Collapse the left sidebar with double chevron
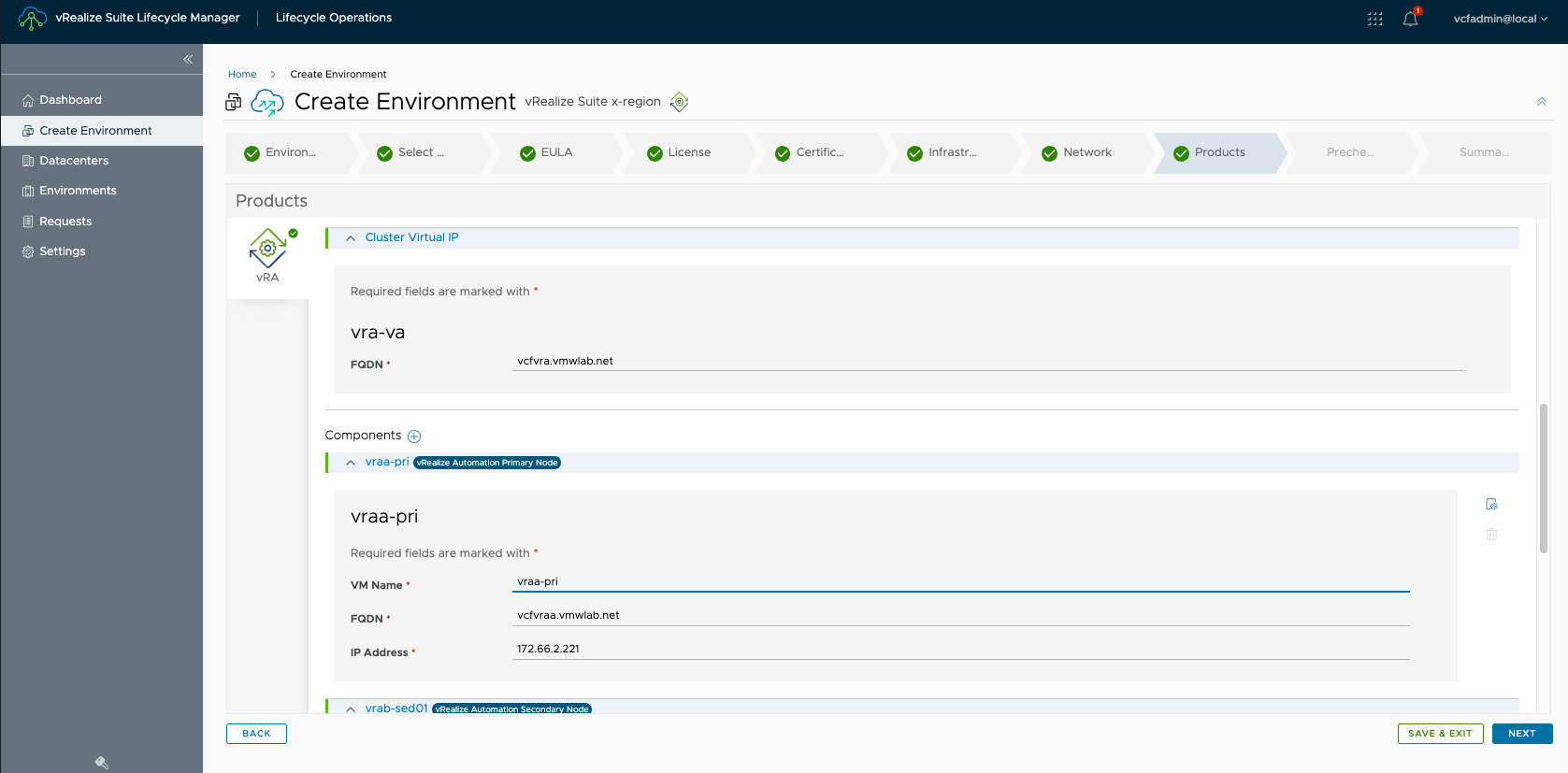This screenshot has height=773, width=1568. pos(188,59)
